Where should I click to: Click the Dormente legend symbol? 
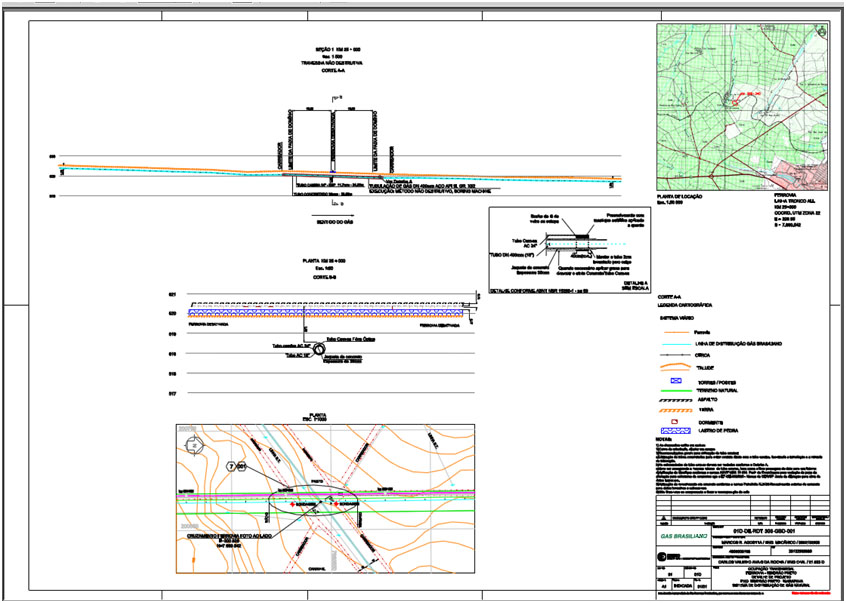click(674, 422)
